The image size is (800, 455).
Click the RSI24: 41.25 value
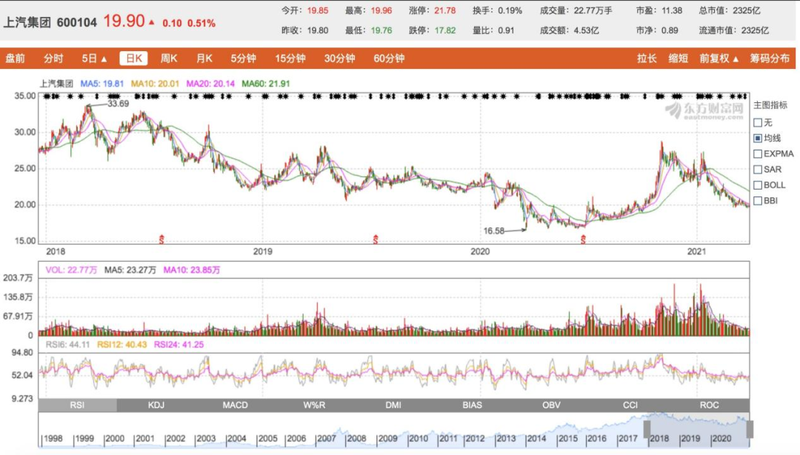click(179, 345)
